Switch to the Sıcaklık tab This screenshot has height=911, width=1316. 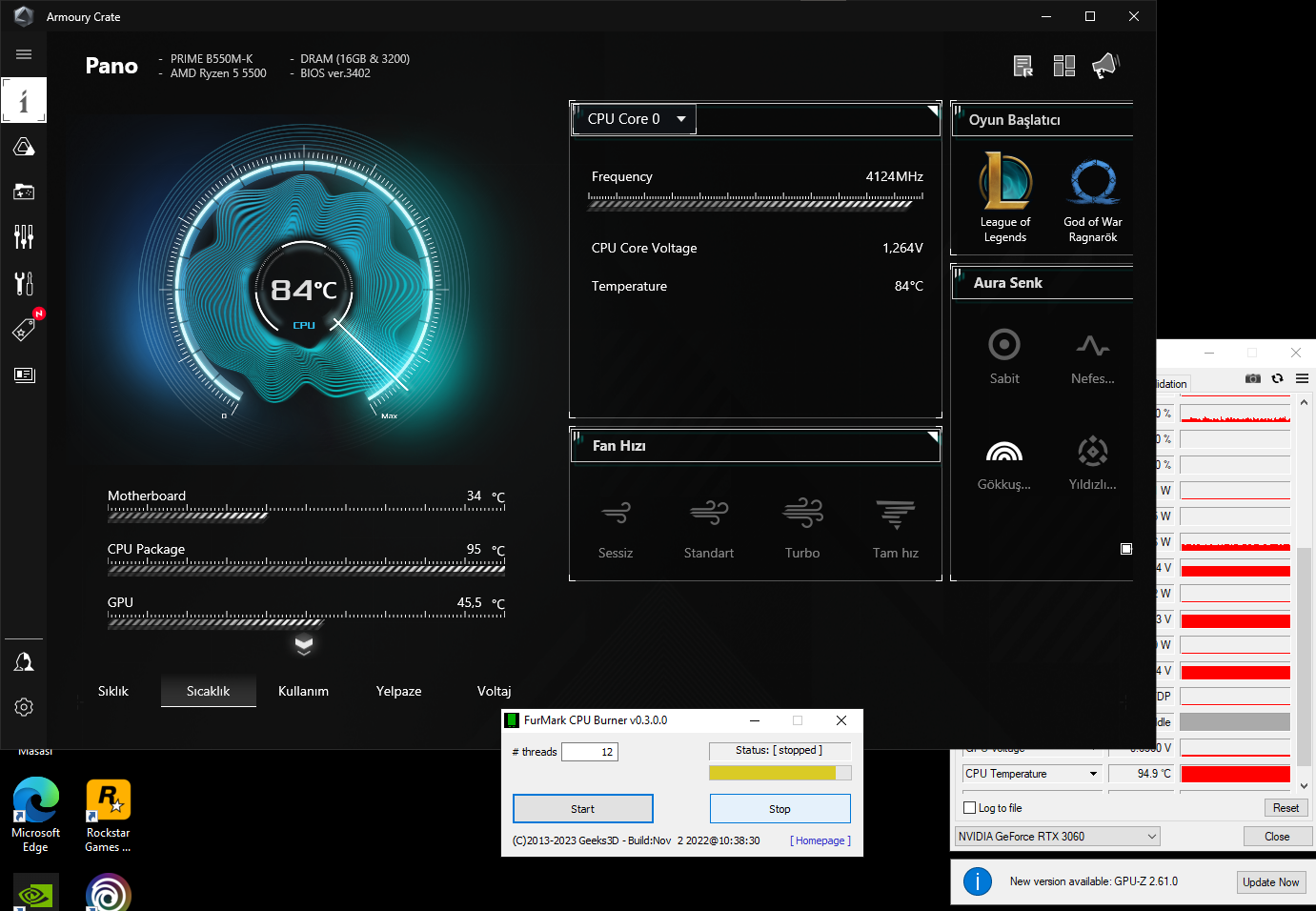click(208, 691)
